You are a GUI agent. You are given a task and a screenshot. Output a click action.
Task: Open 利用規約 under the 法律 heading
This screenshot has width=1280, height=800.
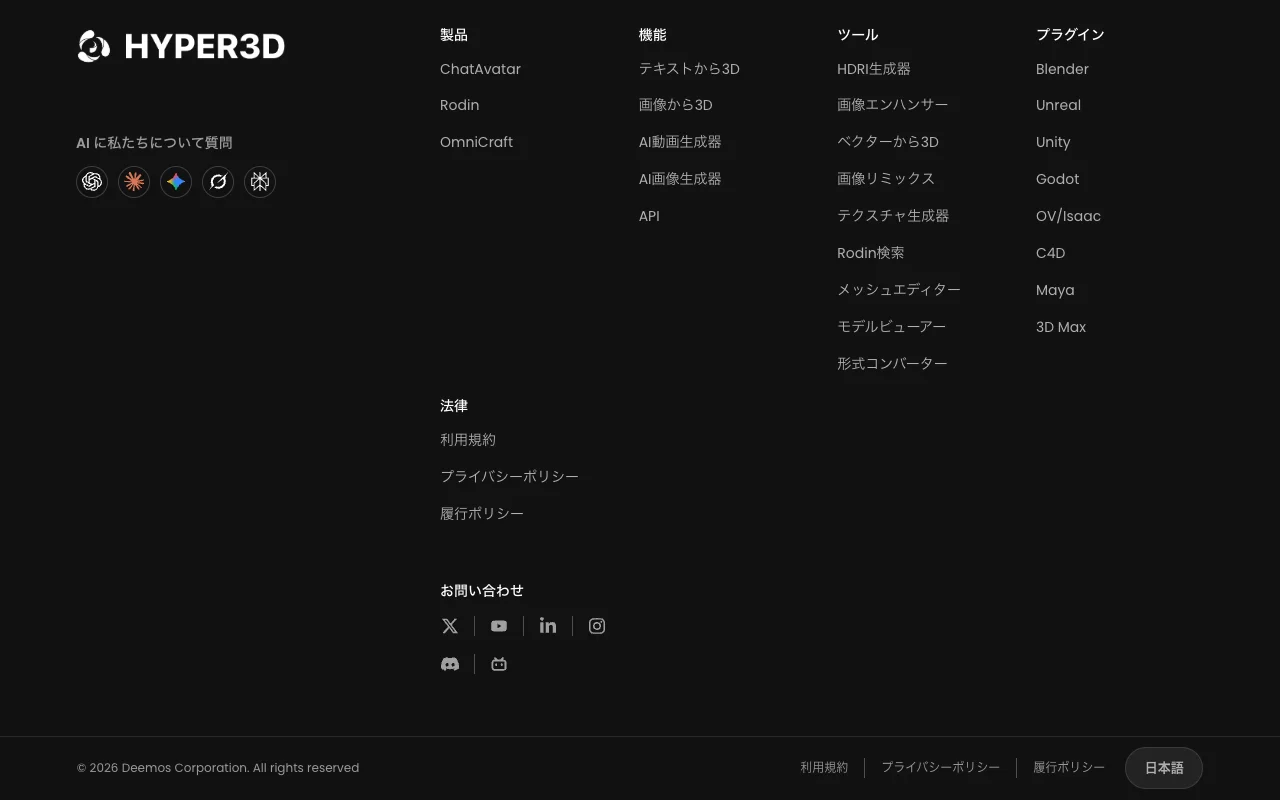tap(468, 440)
